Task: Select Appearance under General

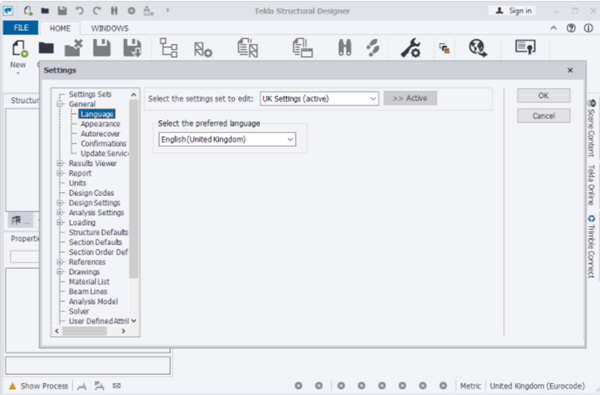Action: [100, 124]
